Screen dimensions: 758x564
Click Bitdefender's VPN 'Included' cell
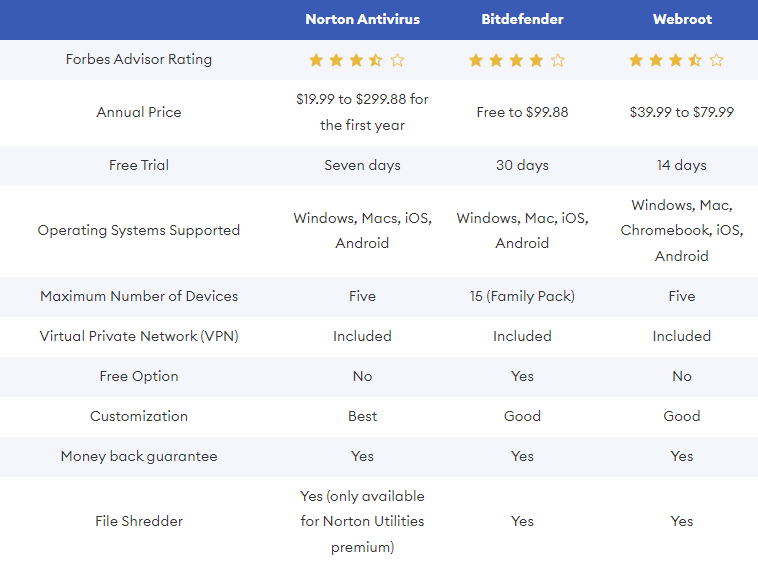click(522, 336)
